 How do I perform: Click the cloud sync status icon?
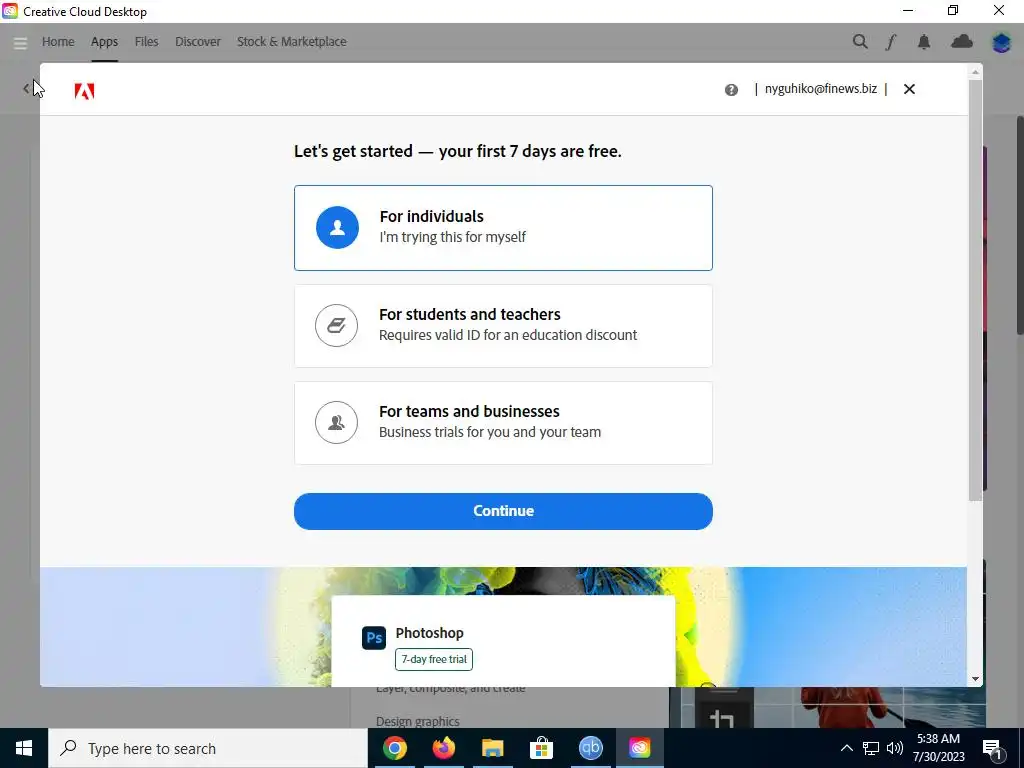point(961,42)
